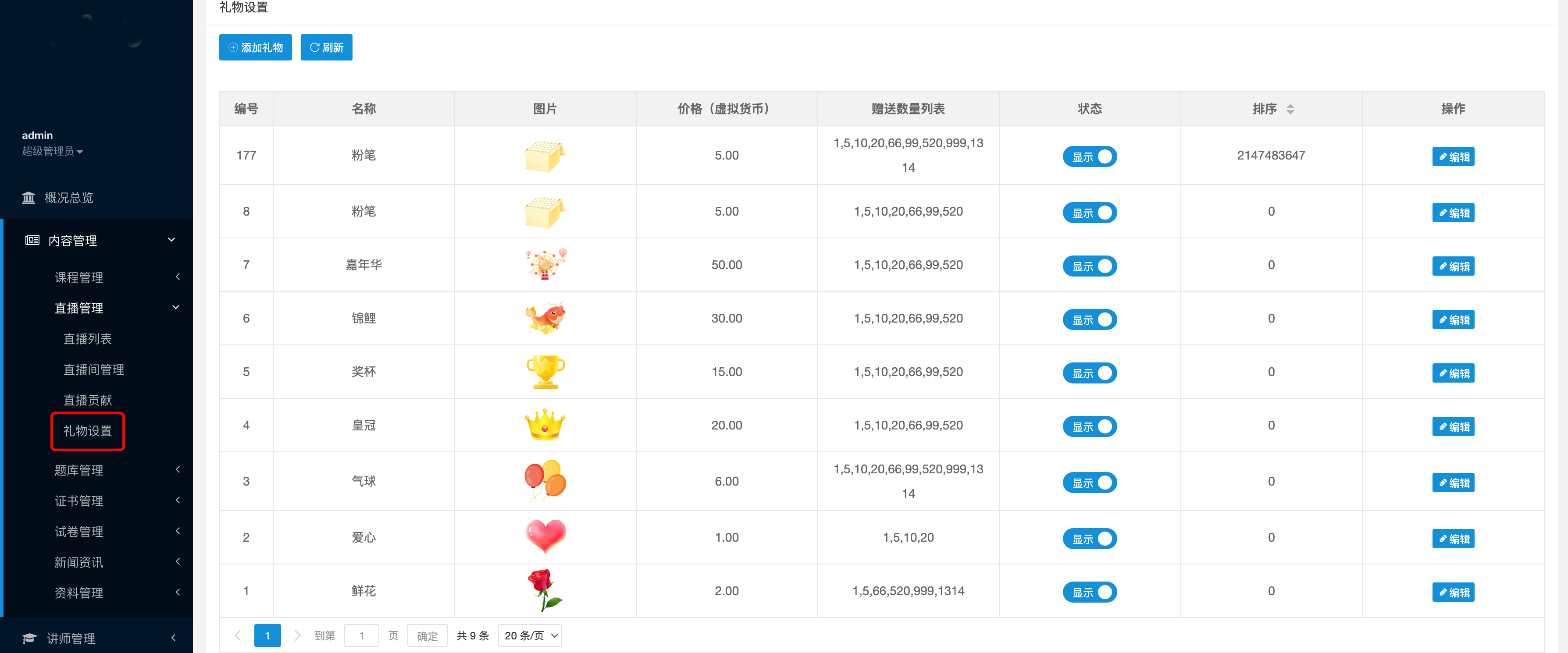
Task: Toggle 显示 switch for 嘉年华
Action: 1090,266
